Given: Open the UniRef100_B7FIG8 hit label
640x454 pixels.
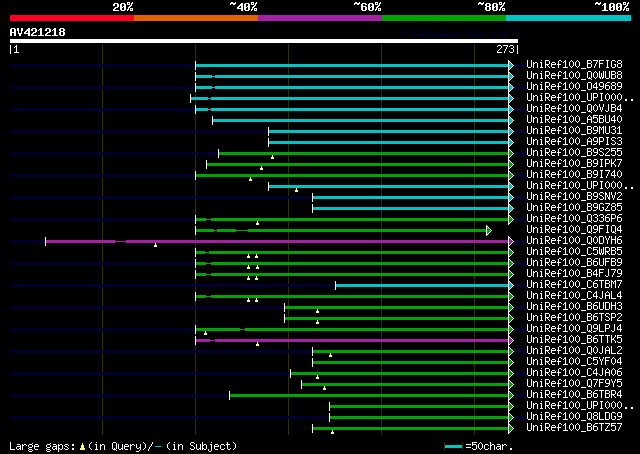Looking at the screenshot, I should click(x=574, y=65).
